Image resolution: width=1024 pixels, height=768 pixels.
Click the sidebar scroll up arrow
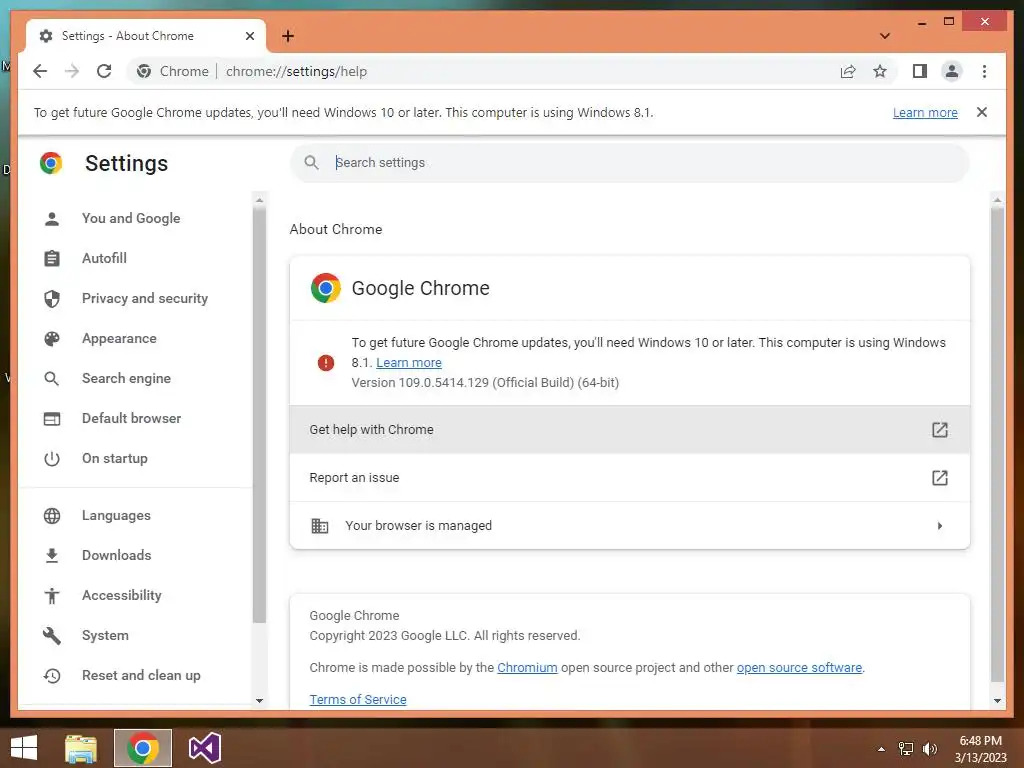259,200
